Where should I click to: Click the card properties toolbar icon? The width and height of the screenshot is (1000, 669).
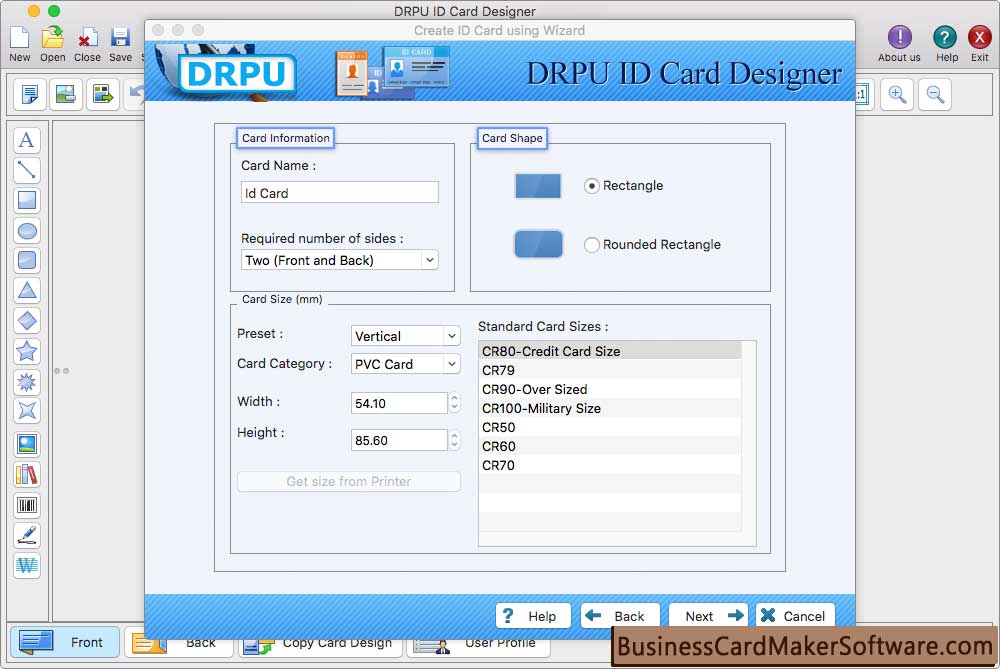pos(29,94)
